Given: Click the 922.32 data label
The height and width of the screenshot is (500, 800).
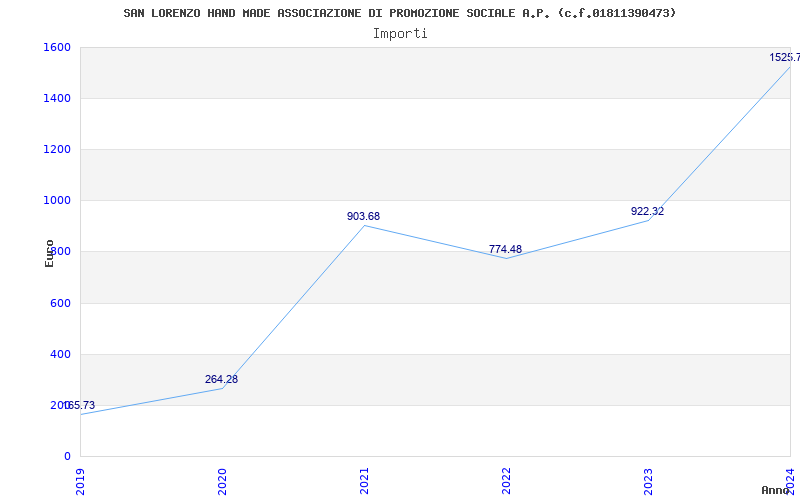Looking at the screenshot, I should [x=647, y=211].
